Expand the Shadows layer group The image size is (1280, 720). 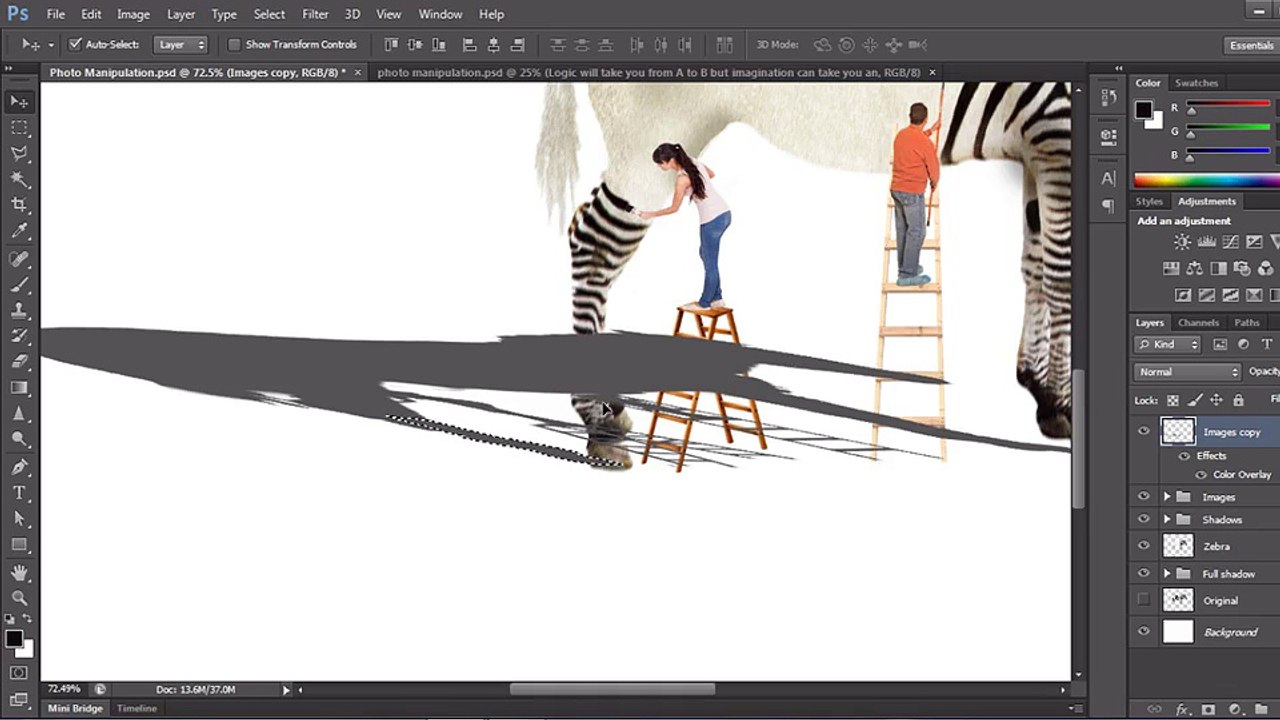pyautogui.click(x=1166, y=520)
